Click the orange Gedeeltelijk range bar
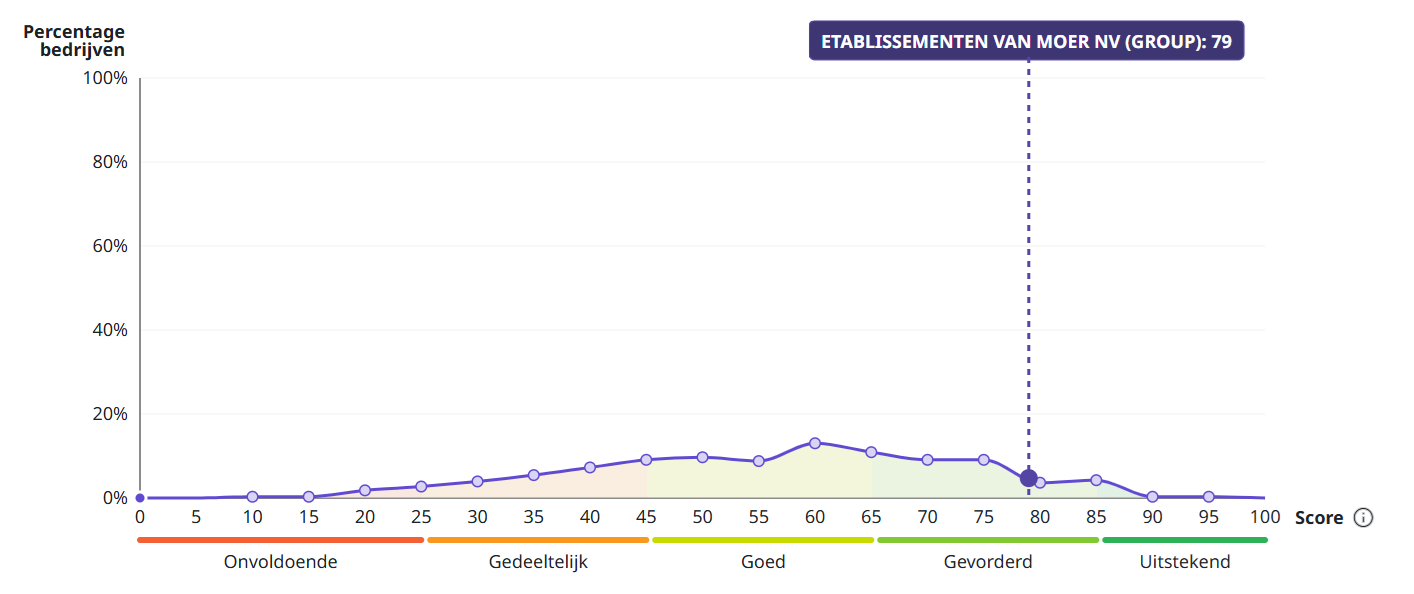The height and width of the screenshot is (594, 1414). pos(538,540)
